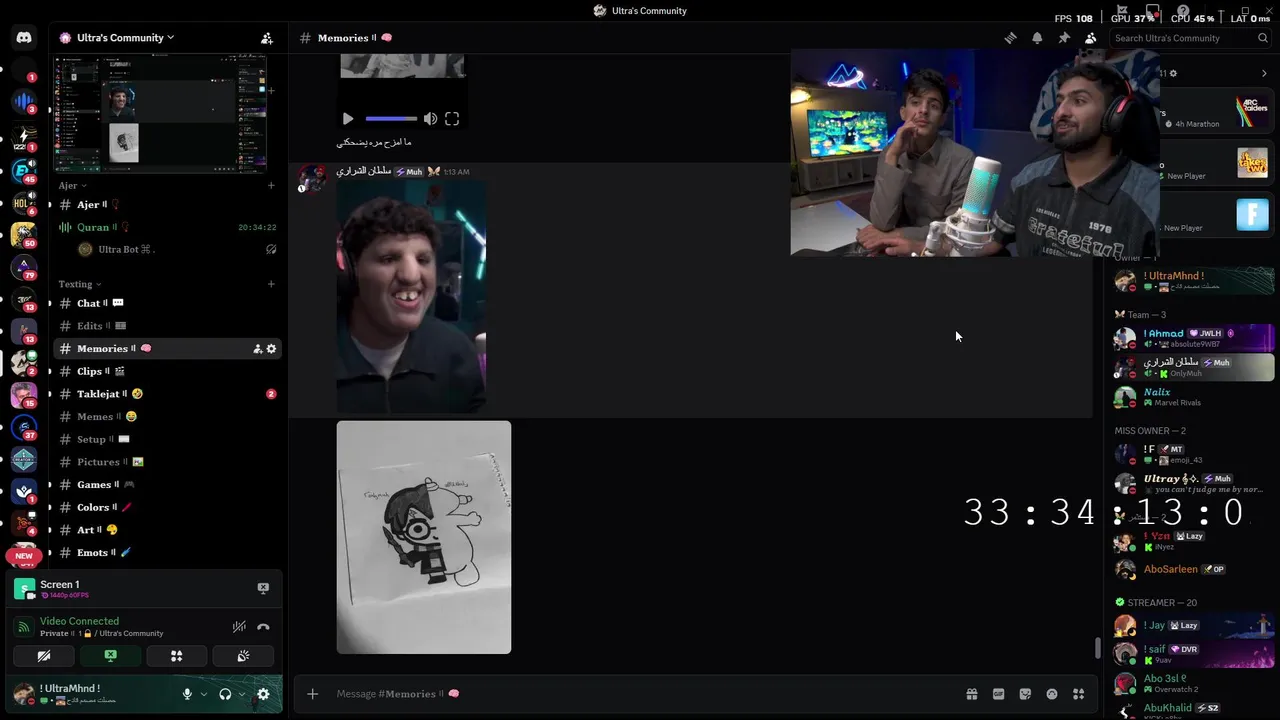
Task: Open the UltraMhnd user profile panel
Action: click(x=90, y=694)
